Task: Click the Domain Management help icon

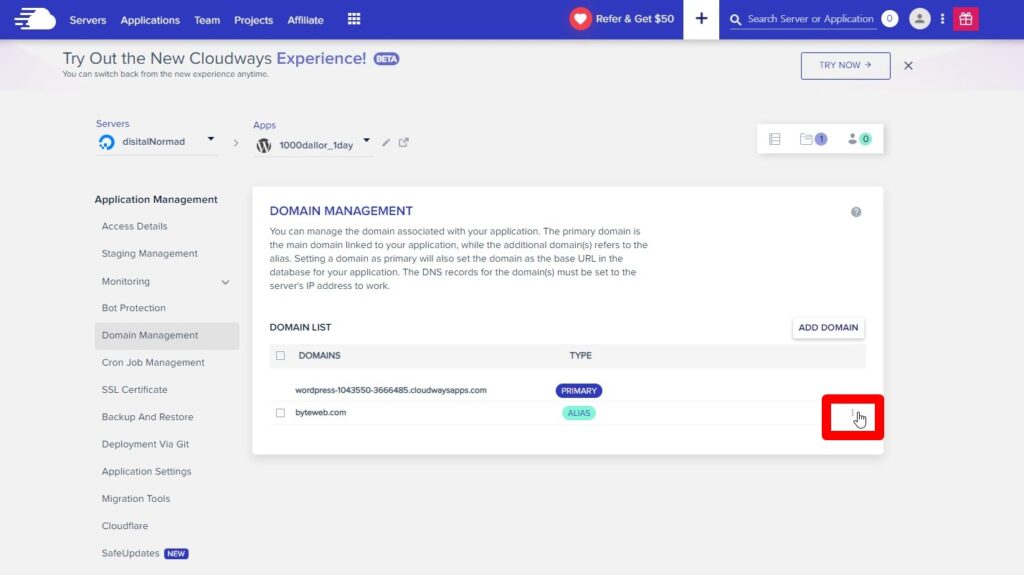Action: (x=856, y=212)
